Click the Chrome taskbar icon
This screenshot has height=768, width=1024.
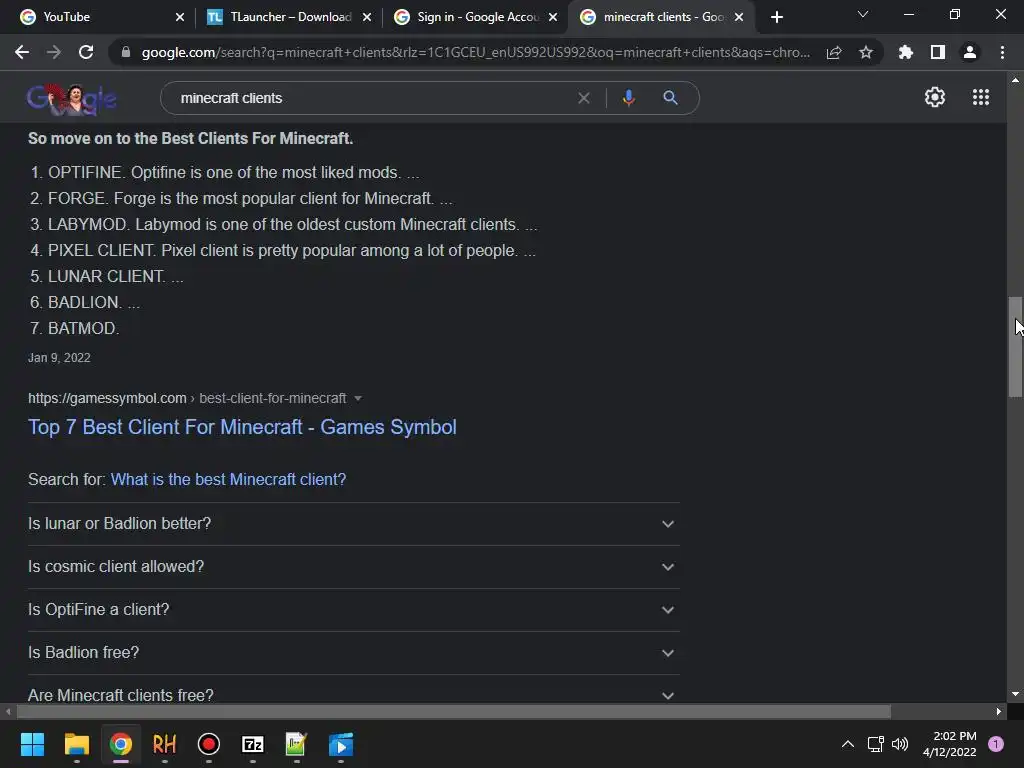(x=121, y=744)
